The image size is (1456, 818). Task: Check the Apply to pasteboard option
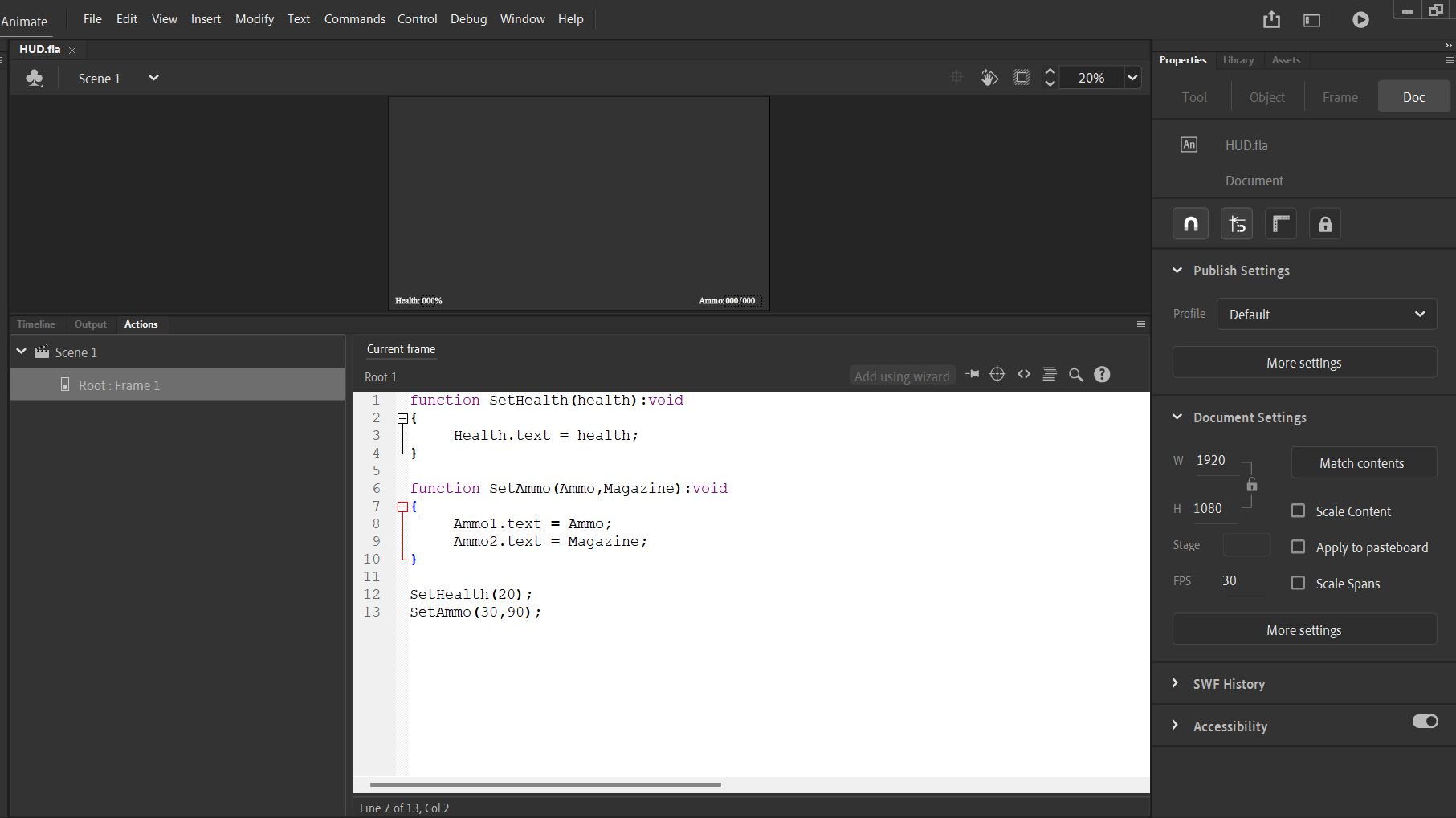coord(1298,547)
